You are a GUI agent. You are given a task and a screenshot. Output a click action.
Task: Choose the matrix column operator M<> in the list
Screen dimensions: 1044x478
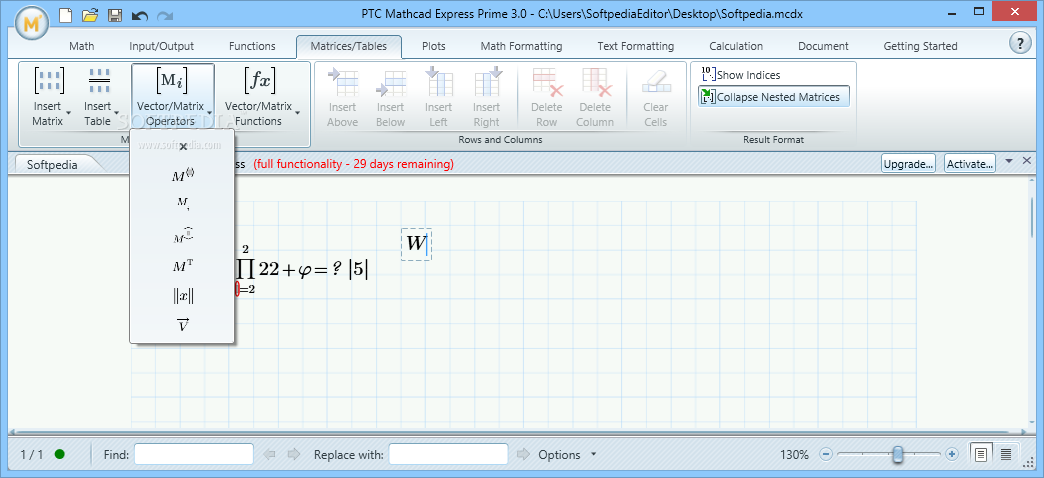183,176
